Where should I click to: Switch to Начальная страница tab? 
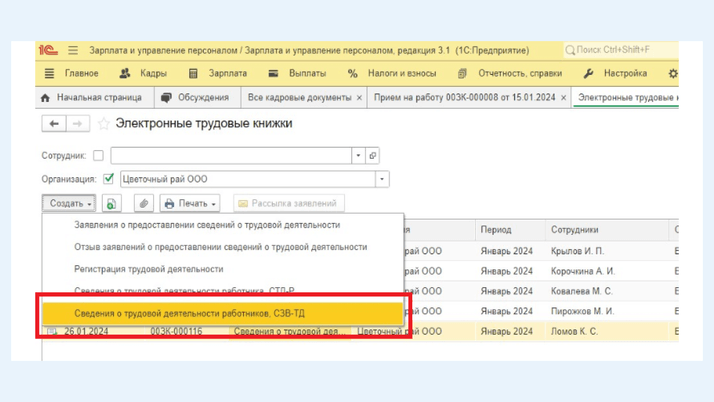pyautogui.click(x=95, y=97)
